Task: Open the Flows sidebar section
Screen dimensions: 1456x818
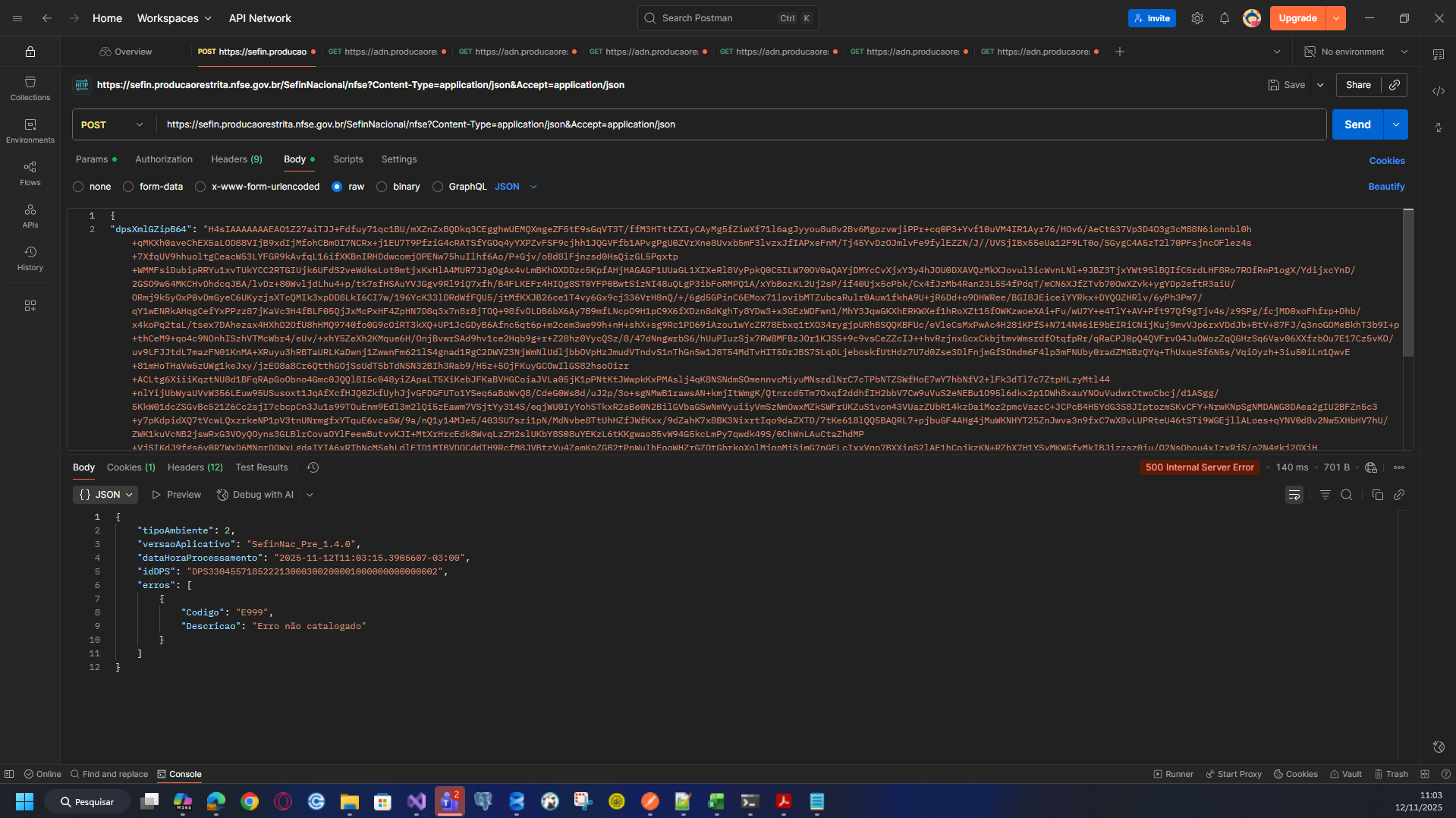Action: click(30, 173)
